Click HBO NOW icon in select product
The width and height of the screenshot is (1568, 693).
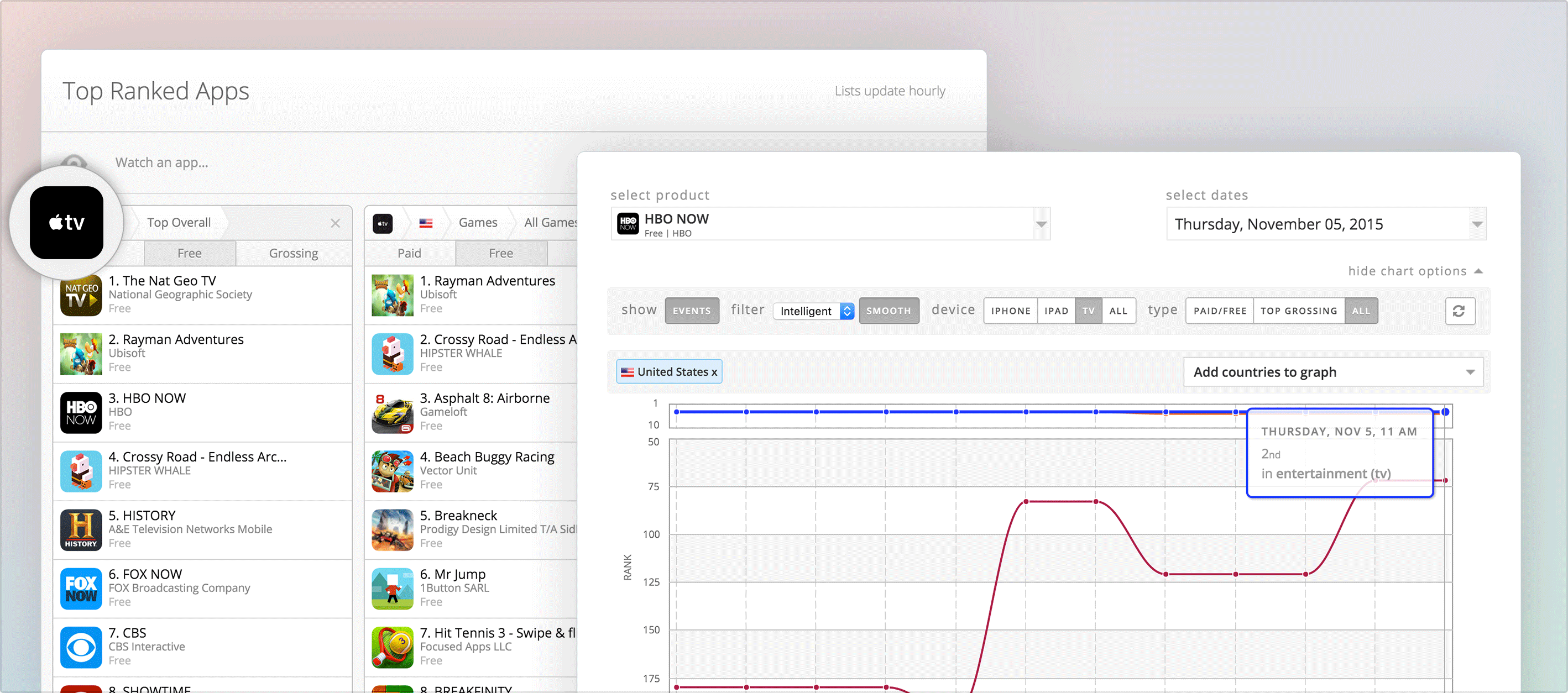pos(628,223)
